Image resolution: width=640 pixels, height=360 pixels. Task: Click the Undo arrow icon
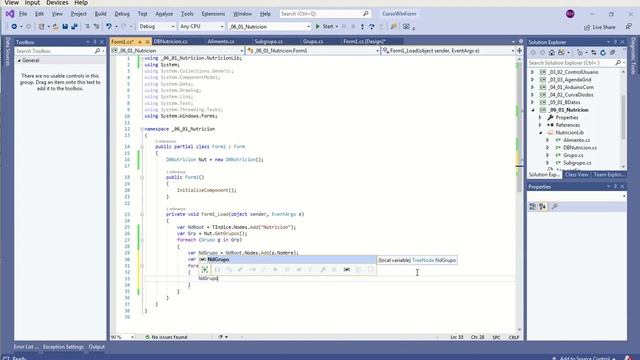pos(109,27)
